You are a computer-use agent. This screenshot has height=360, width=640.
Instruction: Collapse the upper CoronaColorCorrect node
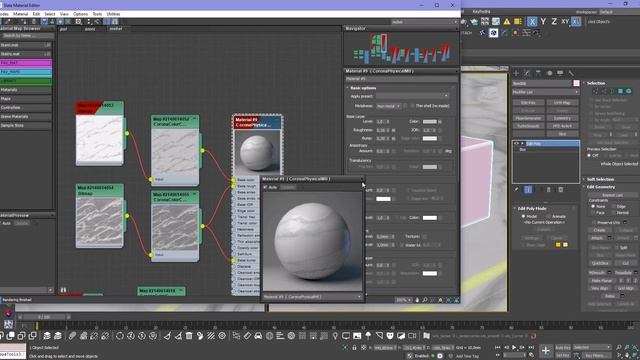click(x=194, y=119)
